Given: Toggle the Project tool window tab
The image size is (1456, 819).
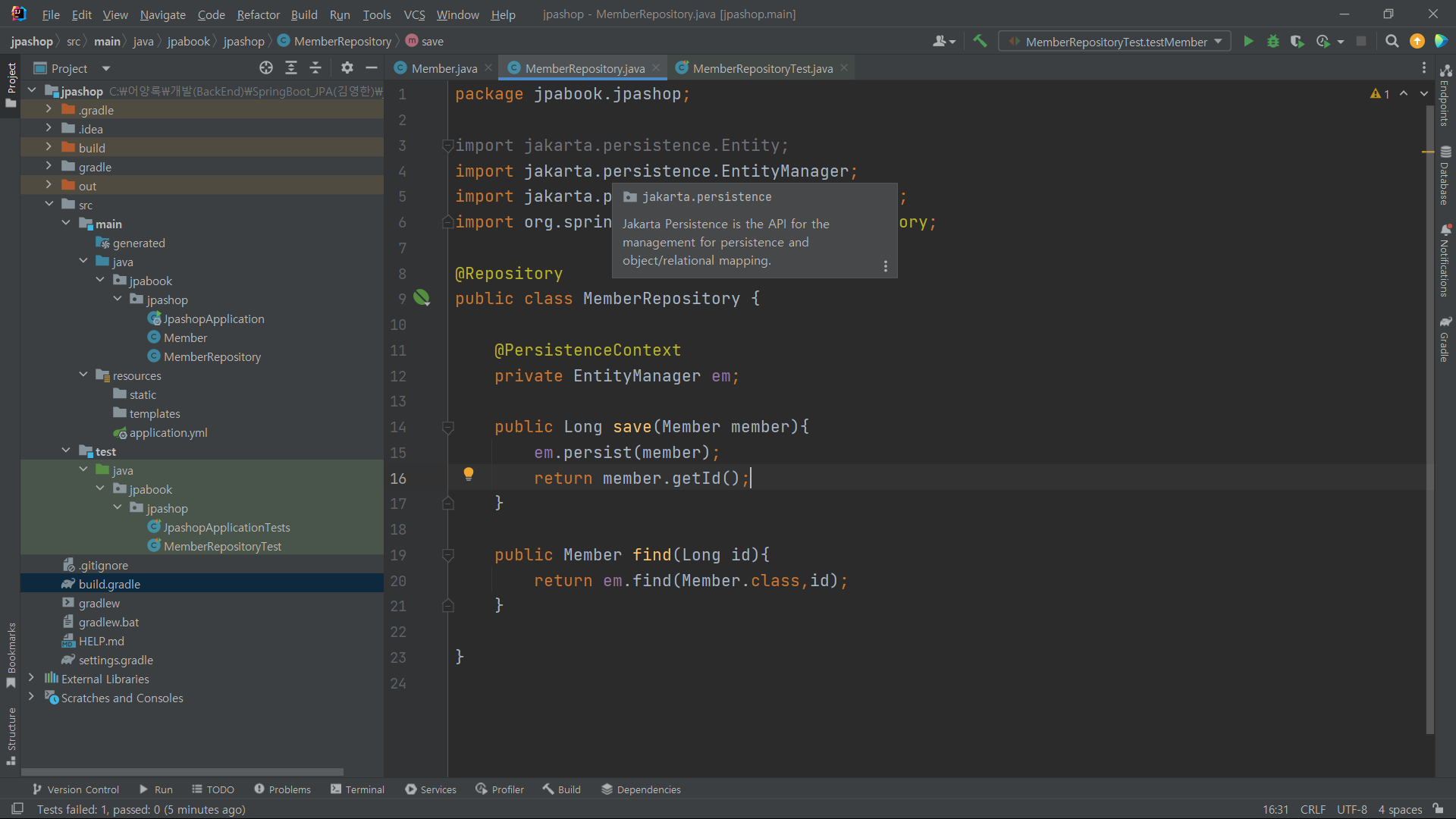Looking at the screenshot, I should click(11, 83).
